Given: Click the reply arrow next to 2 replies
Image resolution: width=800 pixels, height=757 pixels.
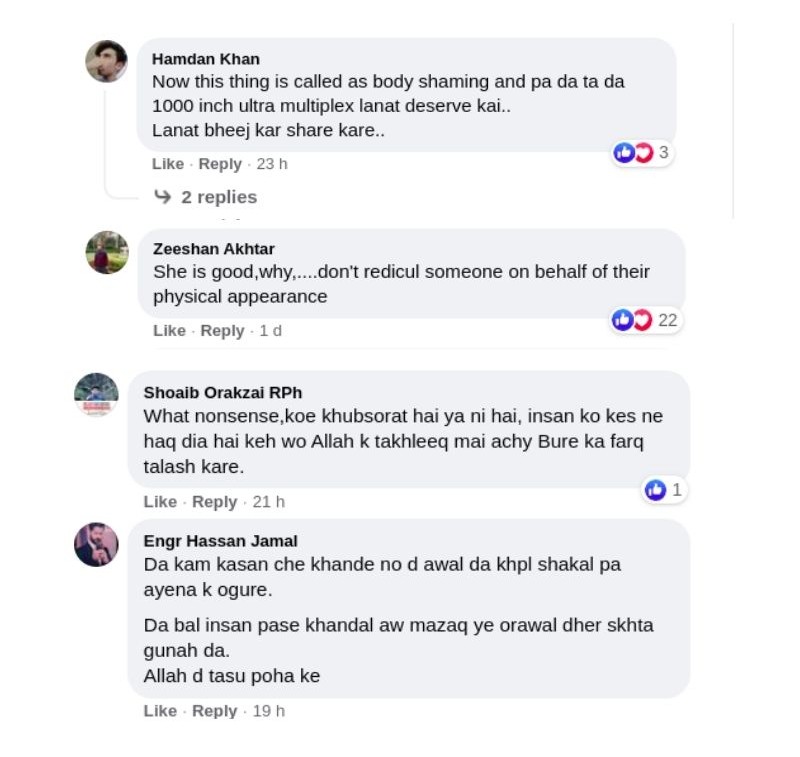Looking at the screenshot, I should (x=163, y=197).
